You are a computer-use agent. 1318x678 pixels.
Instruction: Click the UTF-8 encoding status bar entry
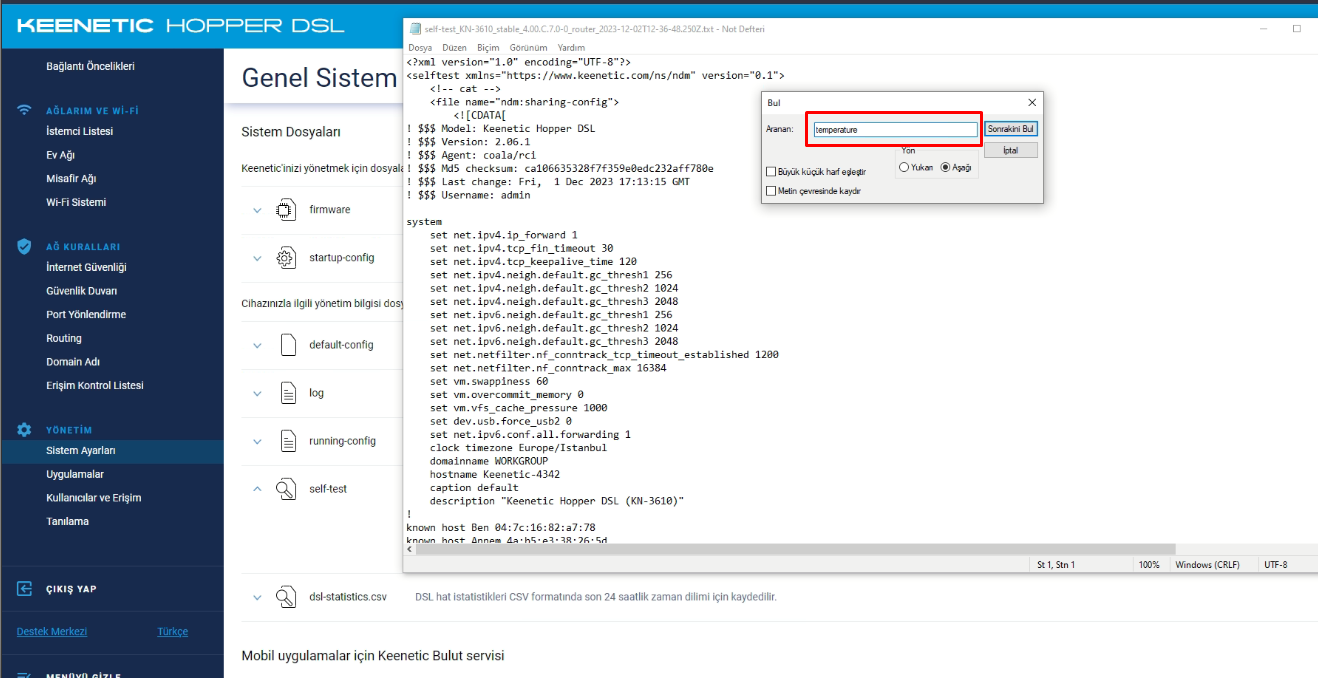(x=1276, y=565)
